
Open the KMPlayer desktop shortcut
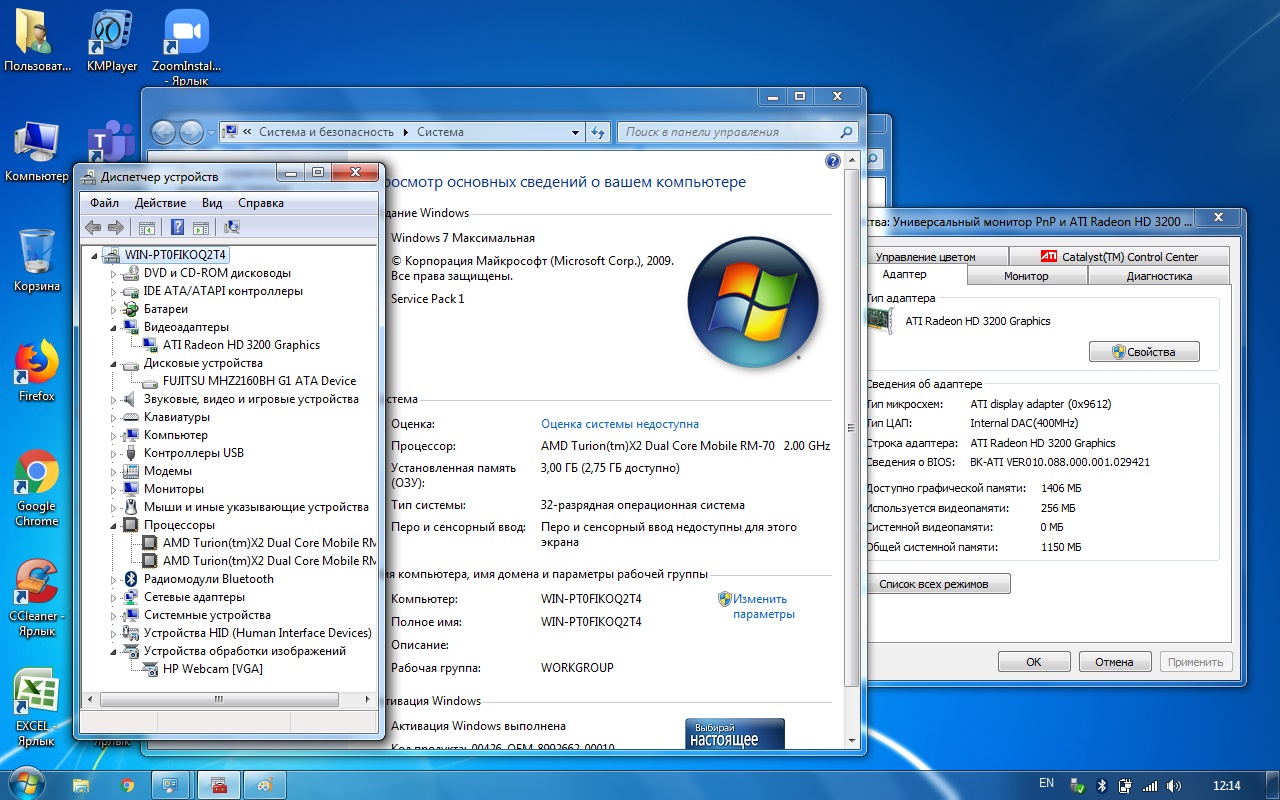click(112, 40)
